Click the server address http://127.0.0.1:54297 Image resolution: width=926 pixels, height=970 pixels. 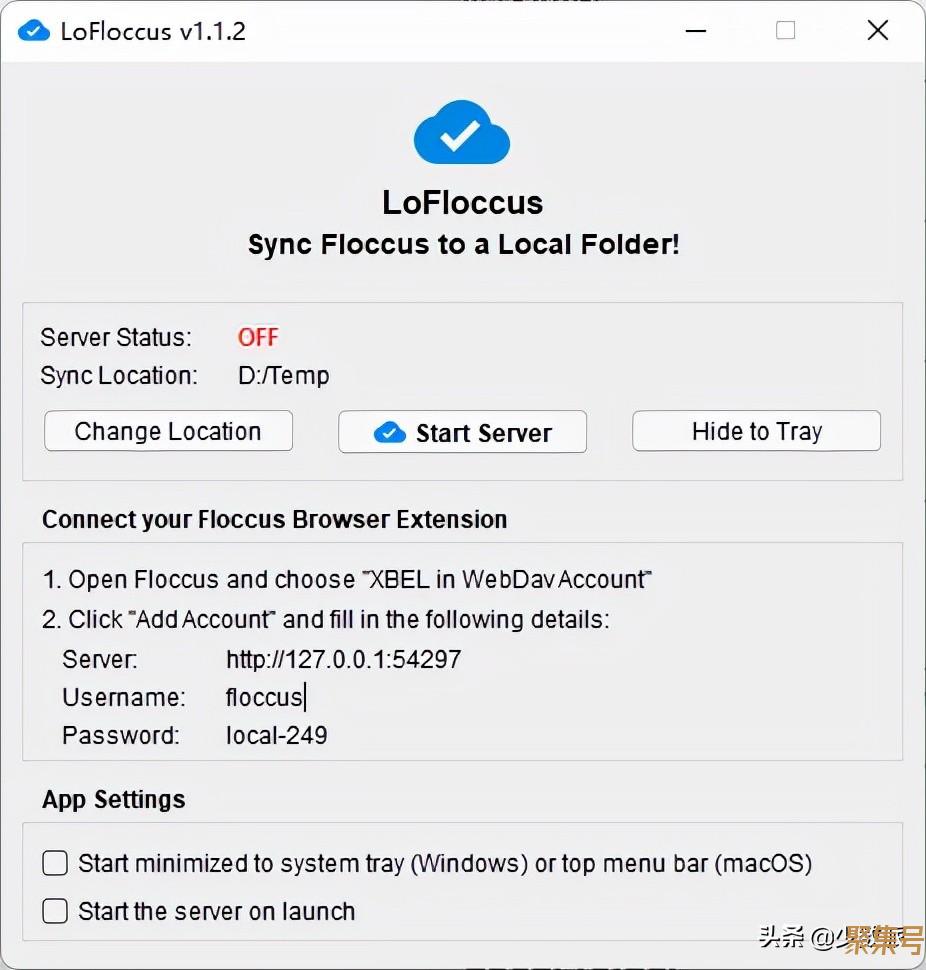coord(343,659)
